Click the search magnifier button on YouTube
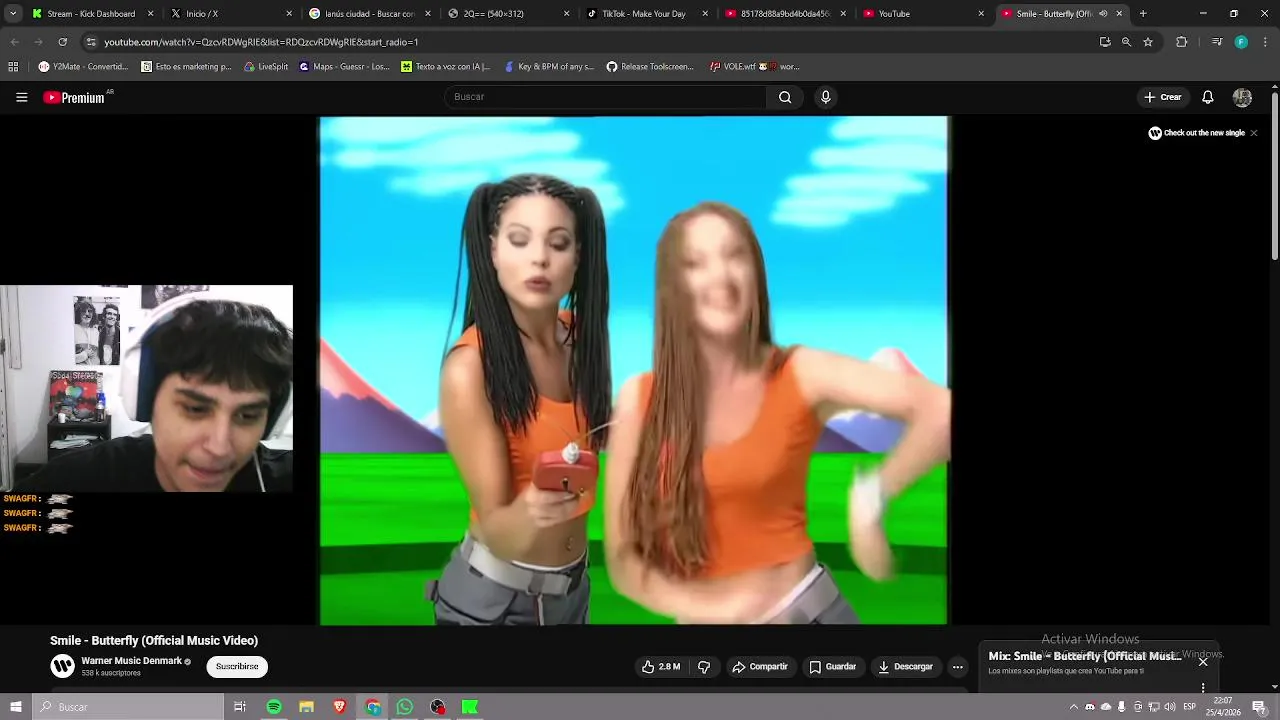This screenshot has width=1280, height=720. pos(785,97)
